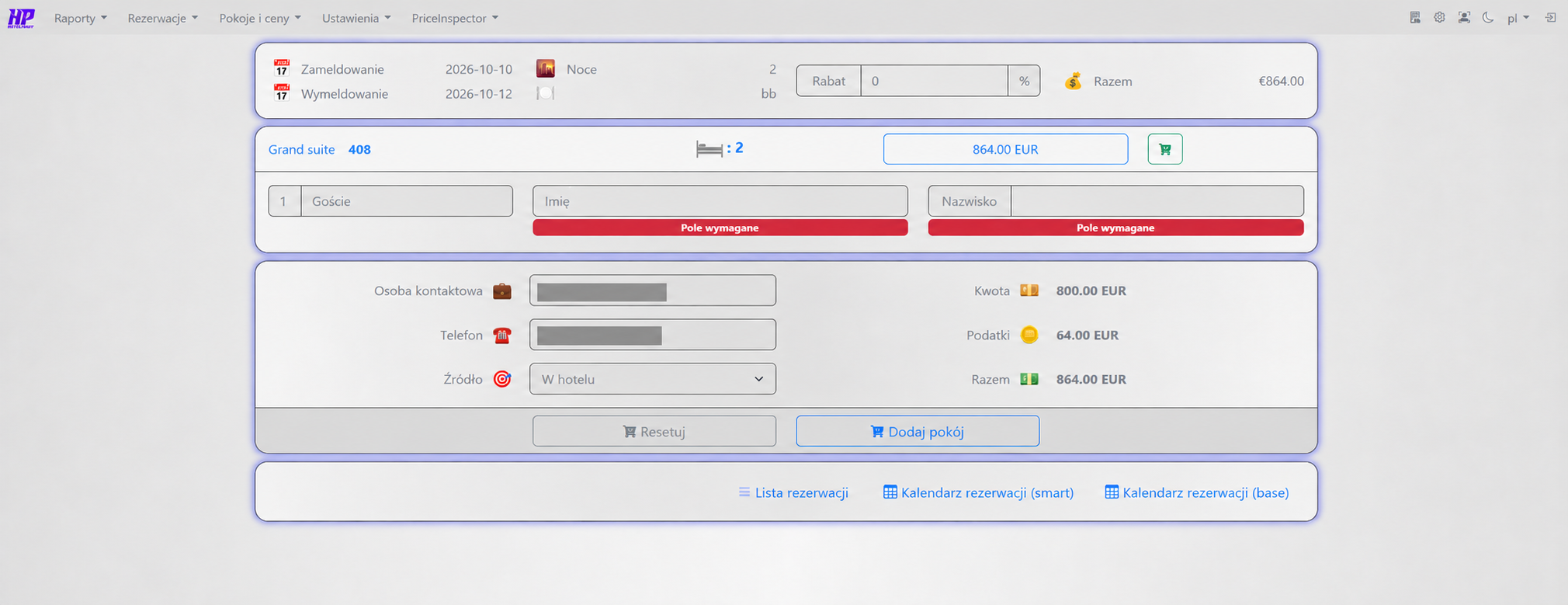
Task: Click the Zameldowanie calendar icon
Action: point(282,68)
